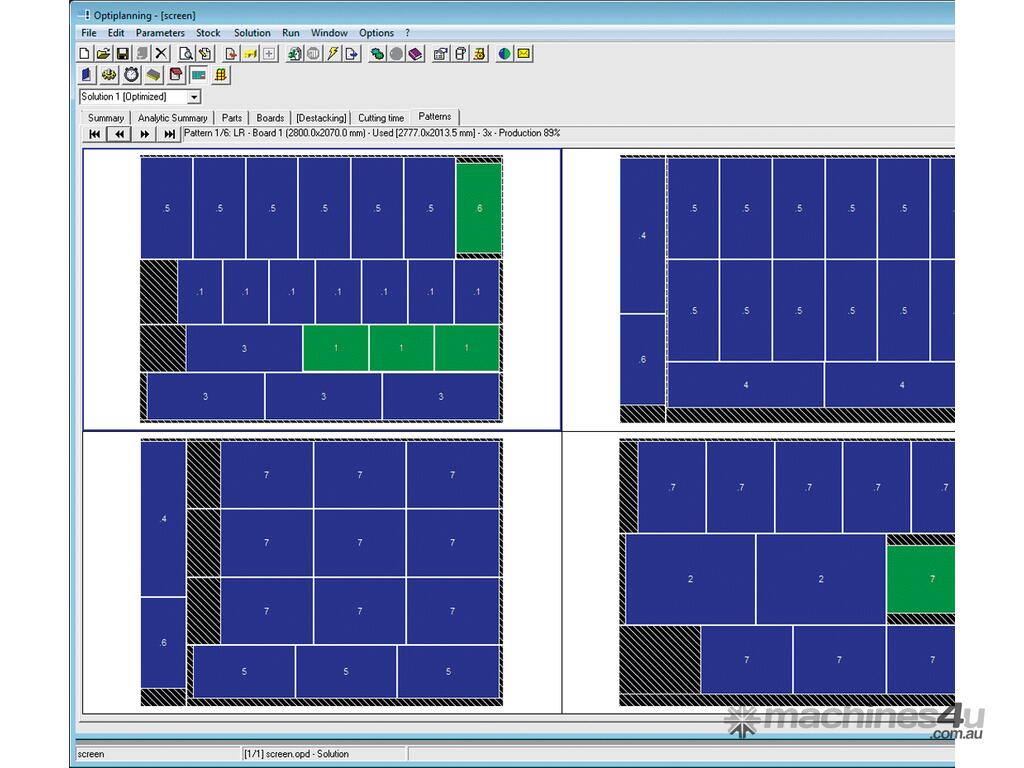Open the Parameters menu
Screen dimensions: 1024x768
coord(160,33)
